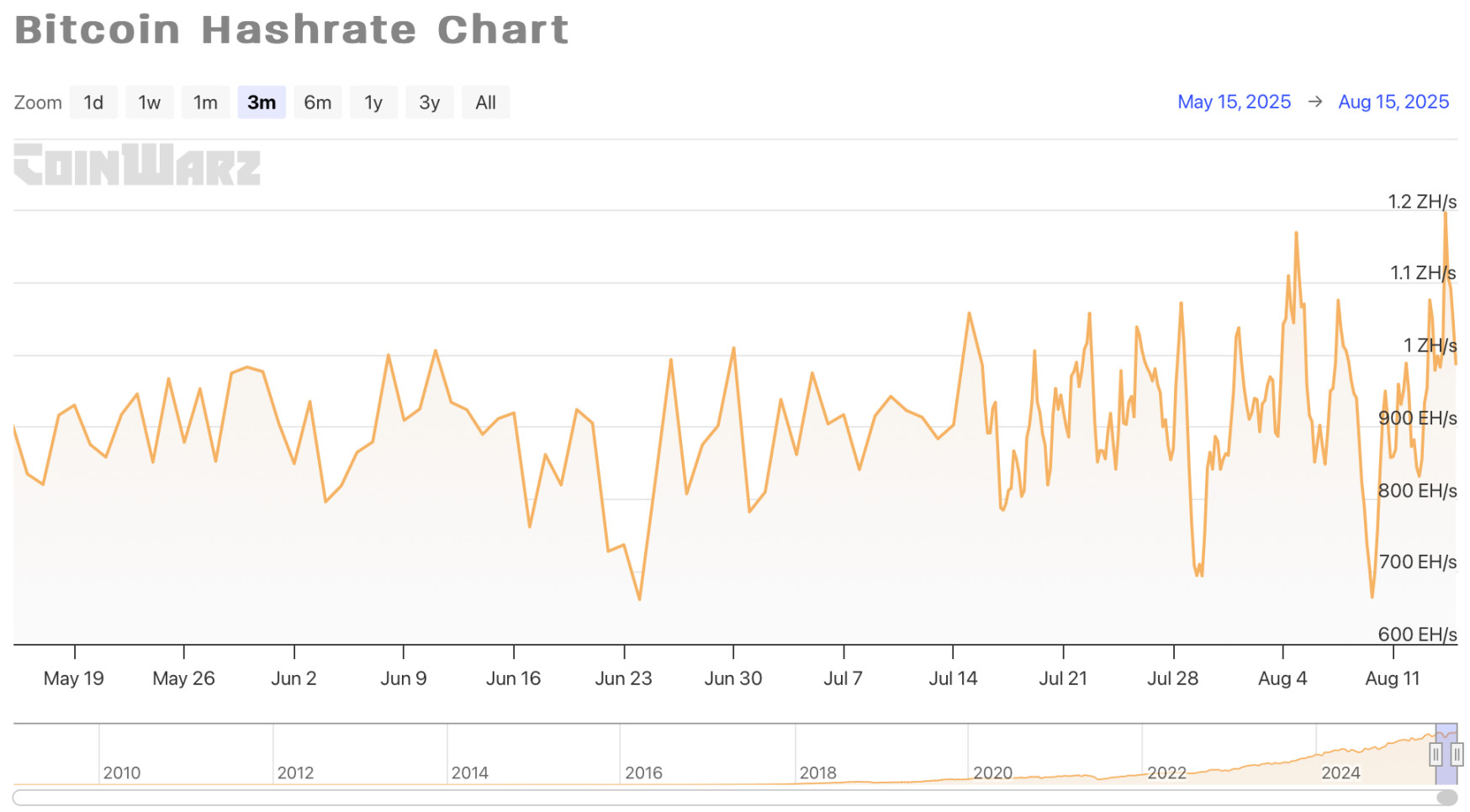Click the 2020 label in the navigator timeline
Viewport: 1470px width, 812px height.
click(x=992, y=772)
